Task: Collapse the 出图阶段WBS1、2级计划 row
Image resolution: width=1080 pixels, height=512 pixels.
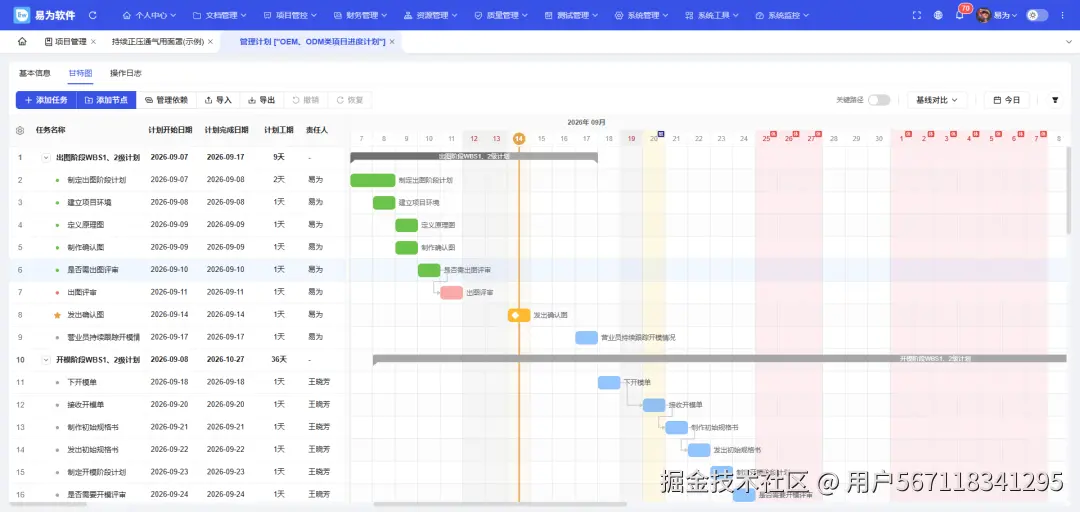Action: pyautogui.click(x=46, y=158)
